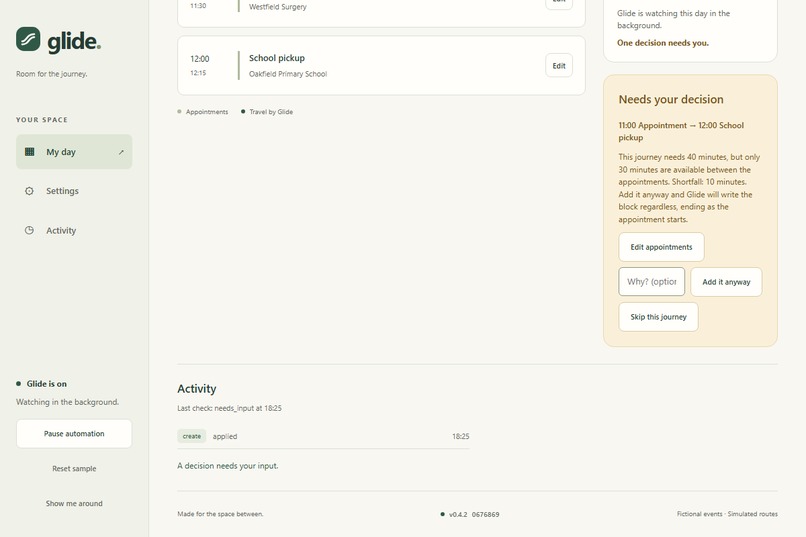Open My day in sidebar
The height and width of the screenshot is (537, 806).
[x=74, y=152]
